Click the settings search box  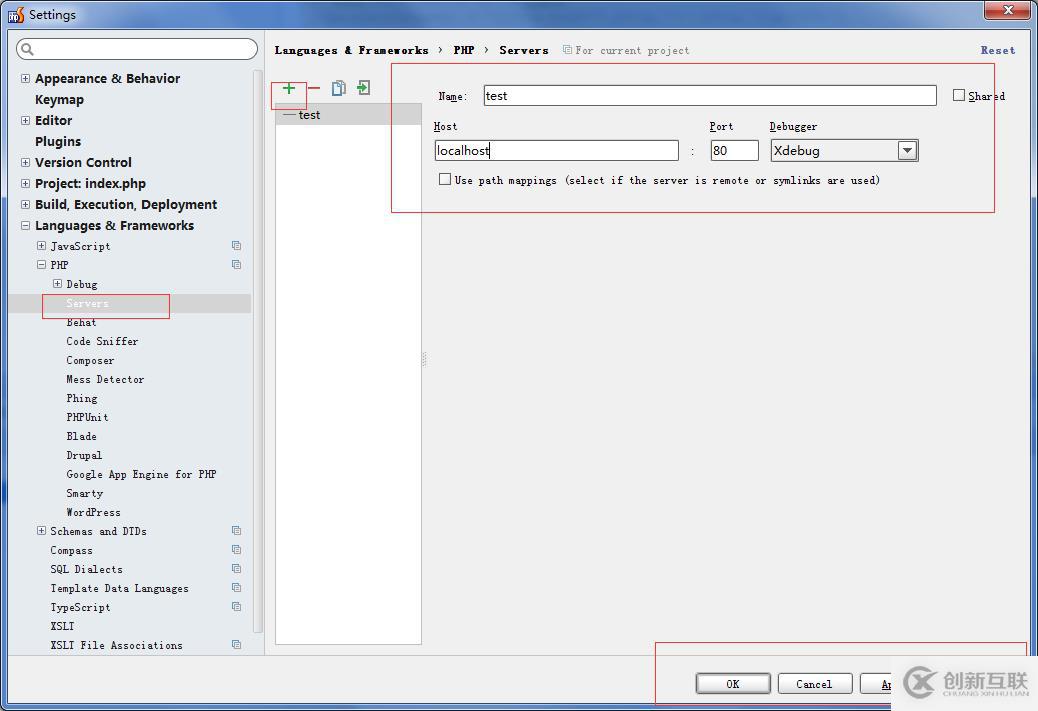tap(137, 49)
